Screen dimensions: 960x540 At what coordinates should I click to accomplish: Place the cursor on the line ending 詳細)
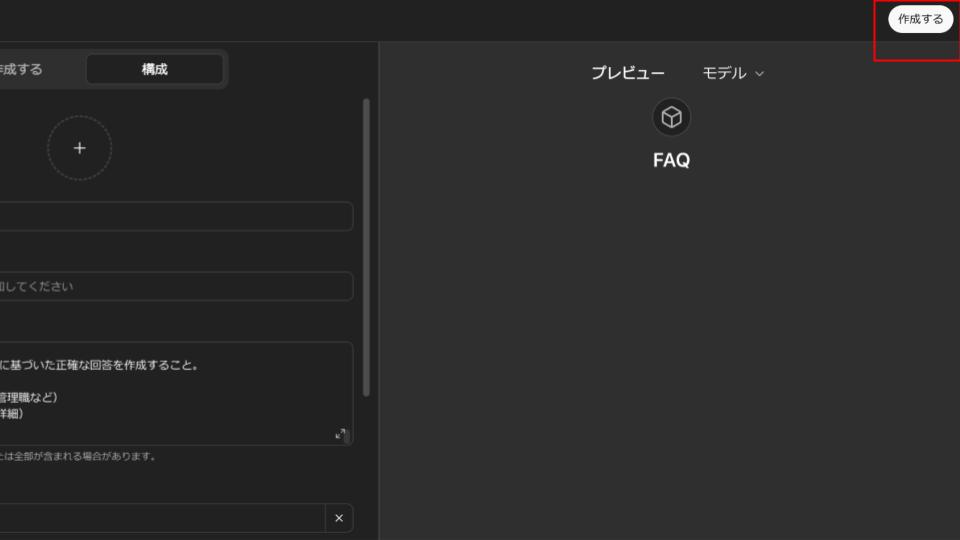click(12, 413)
